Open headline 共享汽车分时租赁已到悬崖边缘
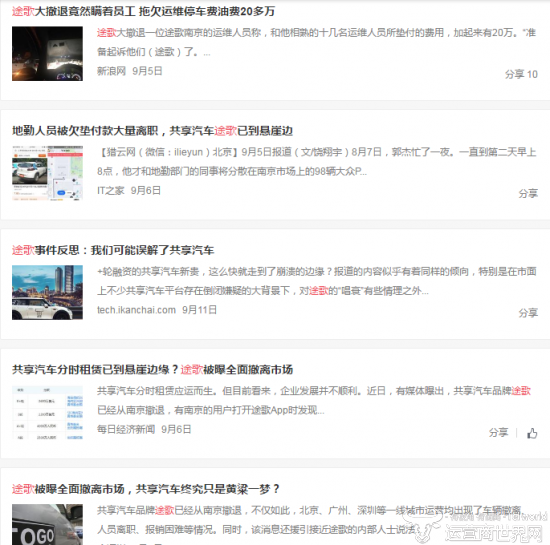 [152, 369]
